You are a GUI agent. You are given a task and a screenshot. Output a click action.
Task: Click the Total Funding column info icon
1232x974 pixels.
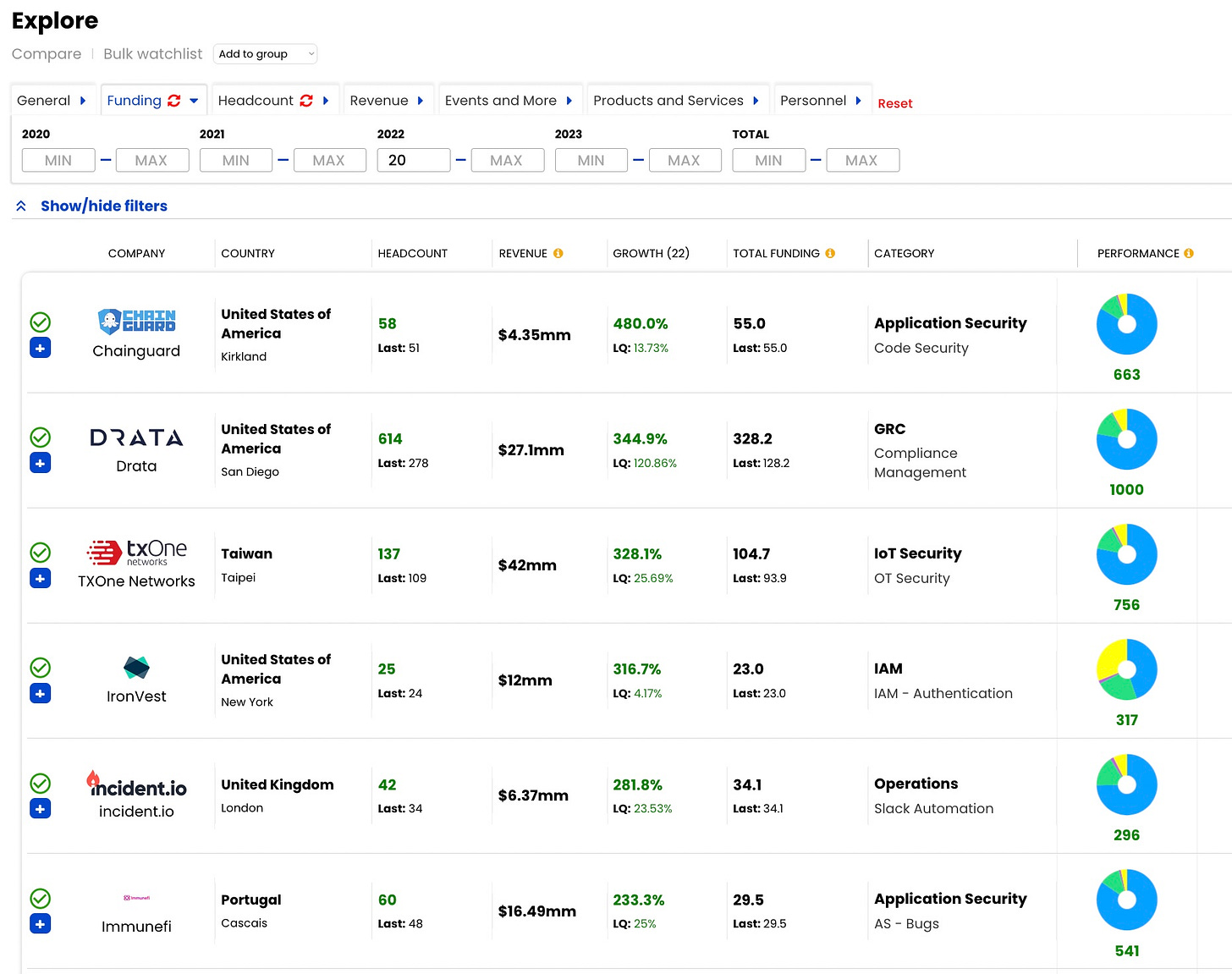pos(830,253)
